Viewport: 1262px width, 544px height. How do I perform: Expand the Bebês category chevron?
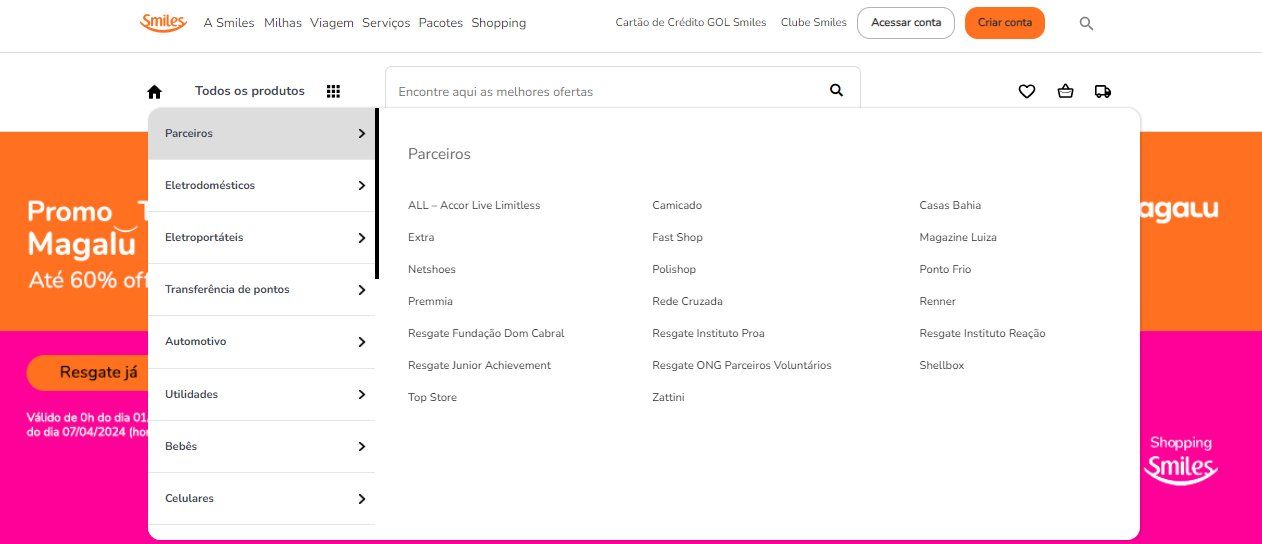click(362, 446)
